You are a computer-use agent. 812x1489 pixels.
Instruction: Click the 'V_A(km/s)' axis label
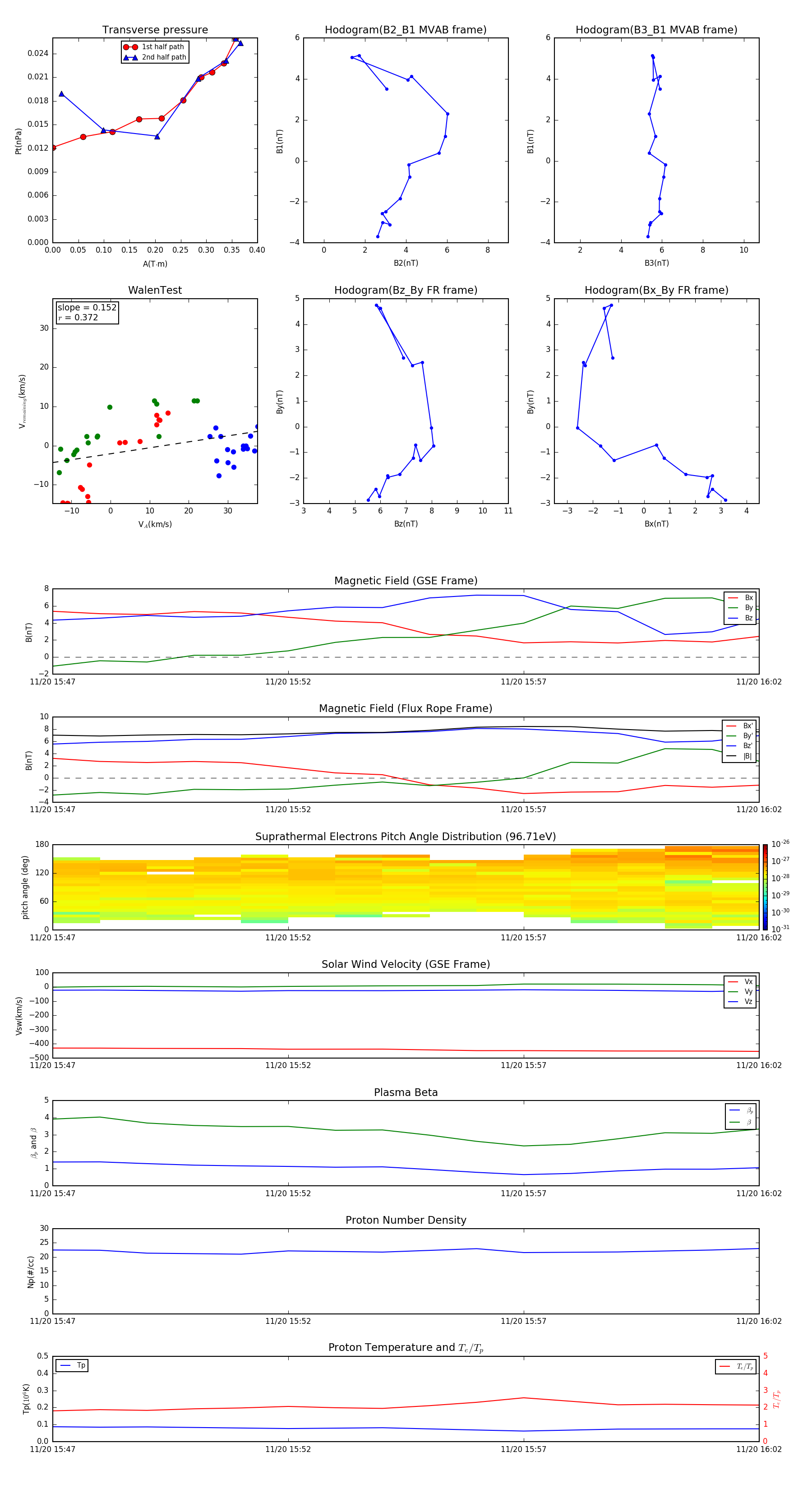coord(155,524)
